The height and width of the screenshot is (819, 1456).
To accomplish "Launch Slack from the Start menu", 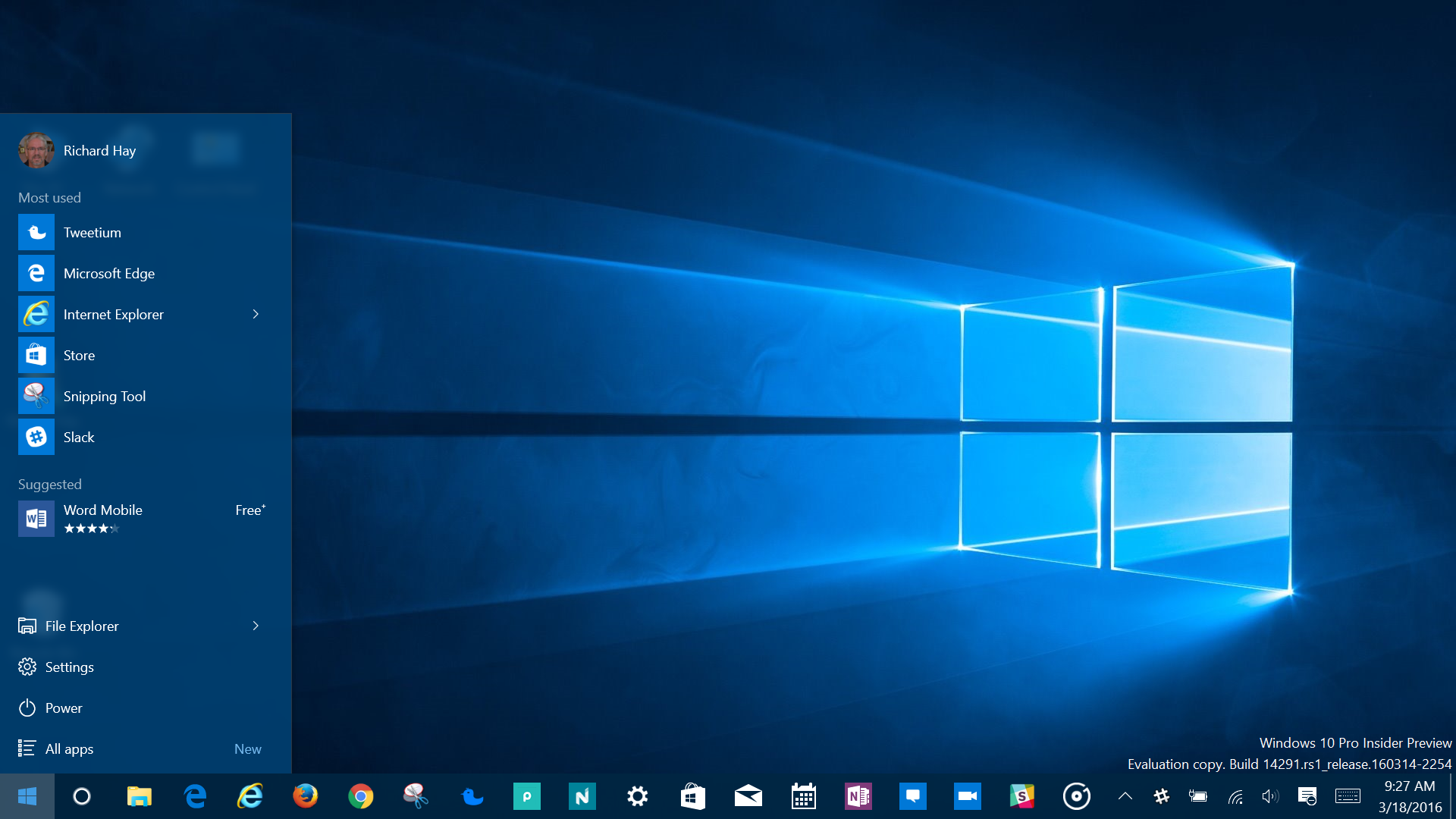I will coord(79,437).
